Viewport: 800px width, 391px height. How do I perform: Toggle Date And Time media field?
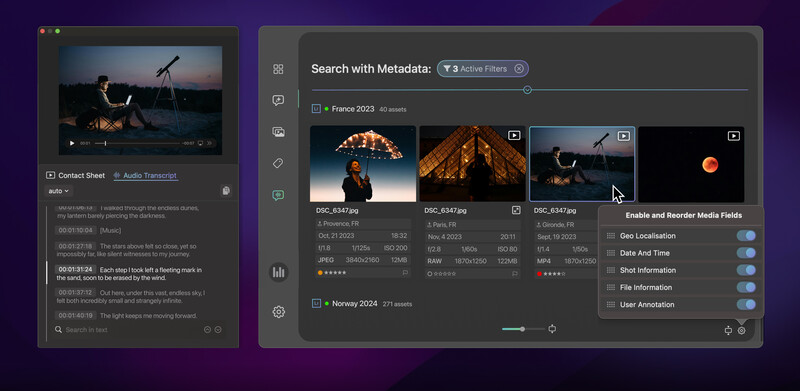[746, 253]
